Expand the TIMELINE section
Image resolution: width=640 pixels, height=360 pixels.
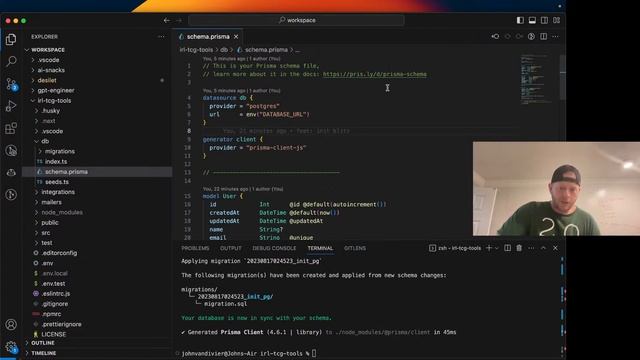(x=44, y=353)
